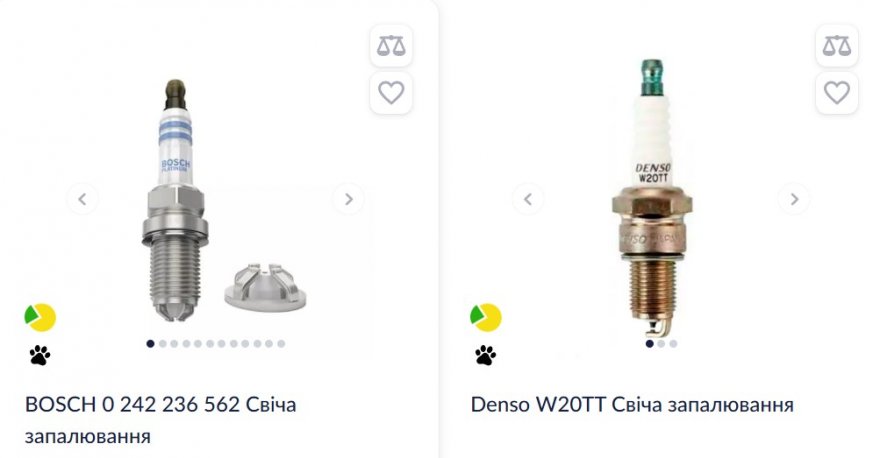Click the paw icon under BOSCH product
The height and width of the screenshot is (458, 880).
[x=40, y=355]
